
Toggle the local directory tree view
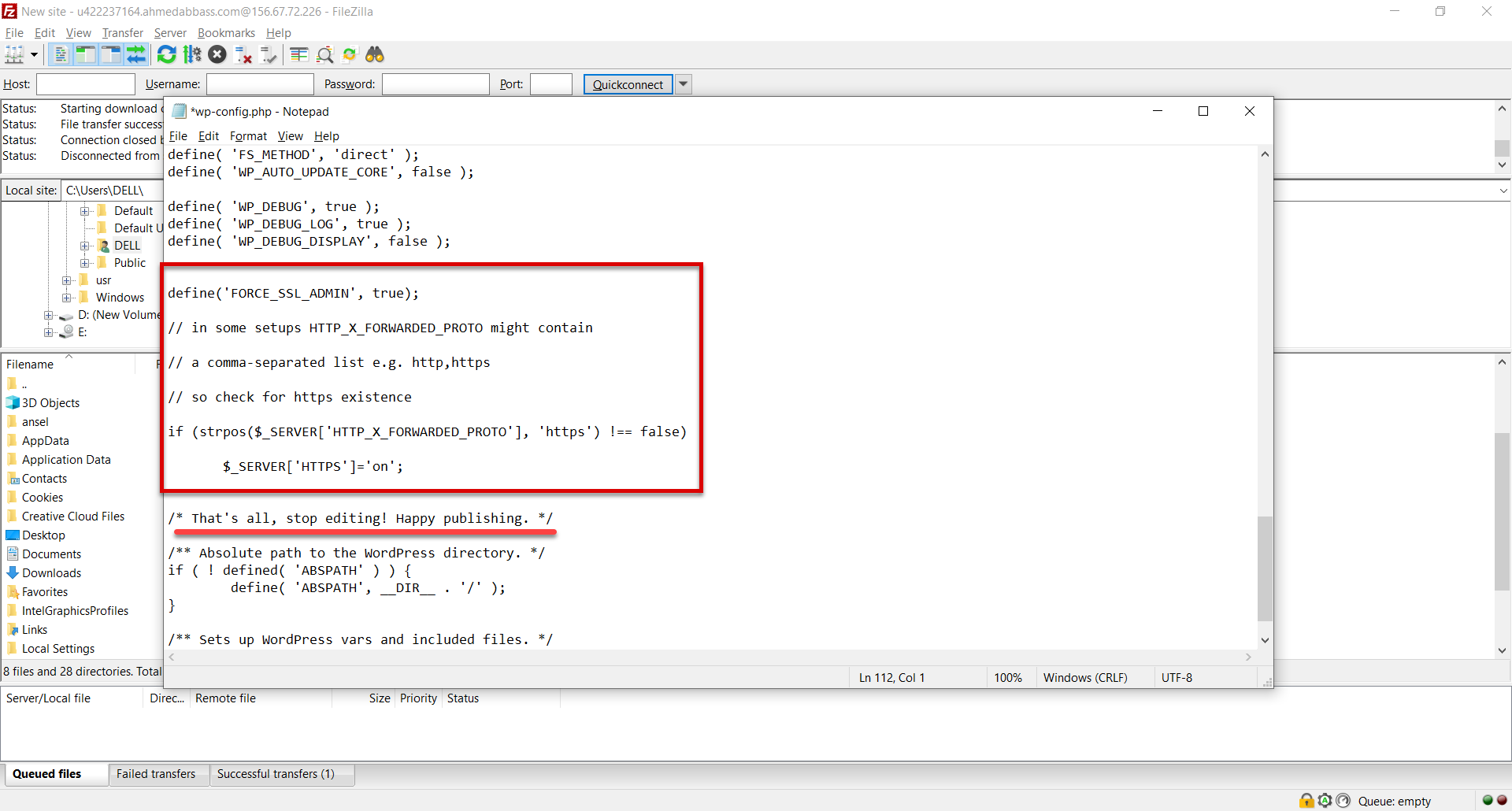85,55
